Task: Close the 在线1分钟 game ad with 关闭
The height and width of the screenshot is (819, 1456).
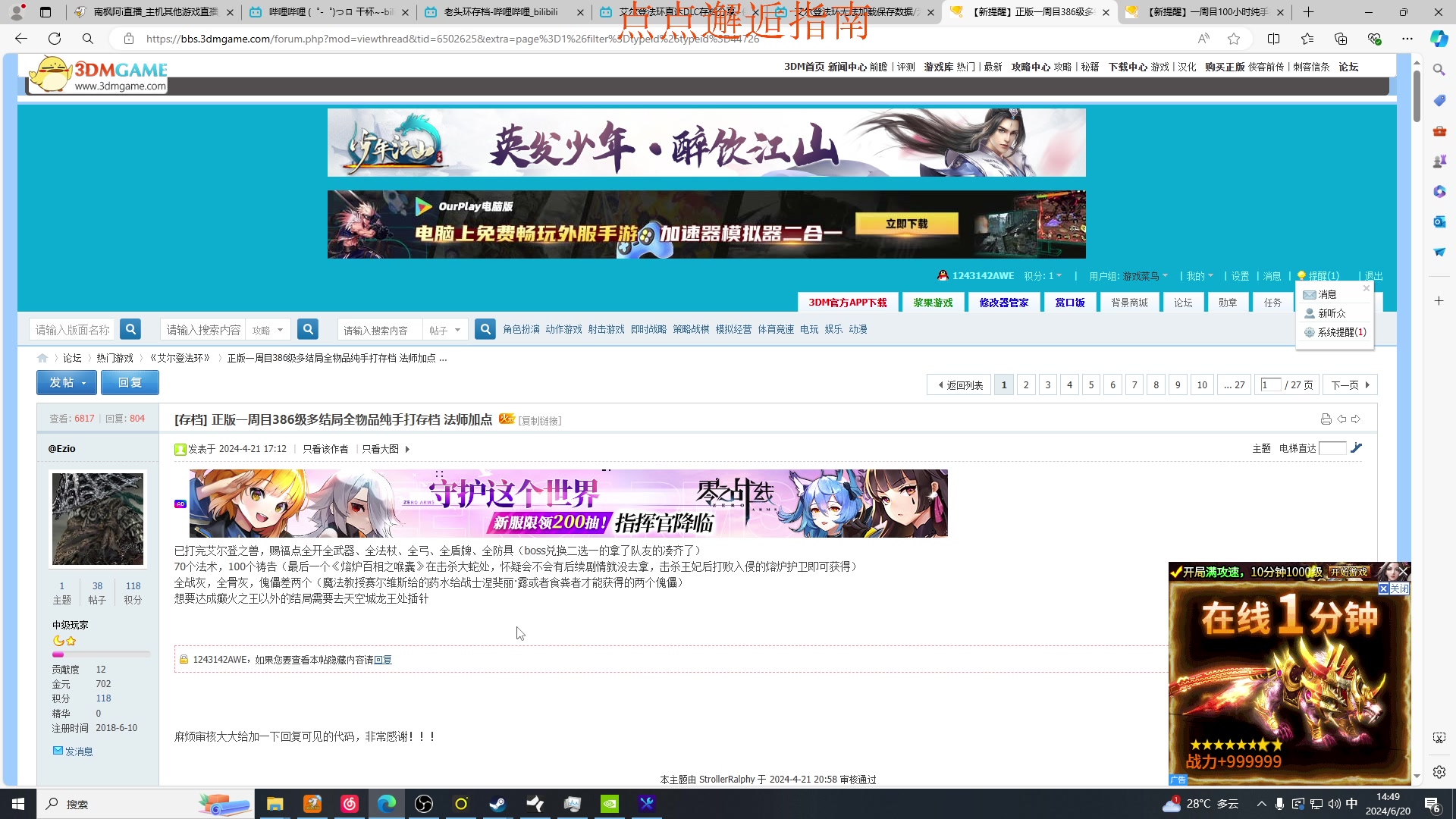Action: [1394, 588]
